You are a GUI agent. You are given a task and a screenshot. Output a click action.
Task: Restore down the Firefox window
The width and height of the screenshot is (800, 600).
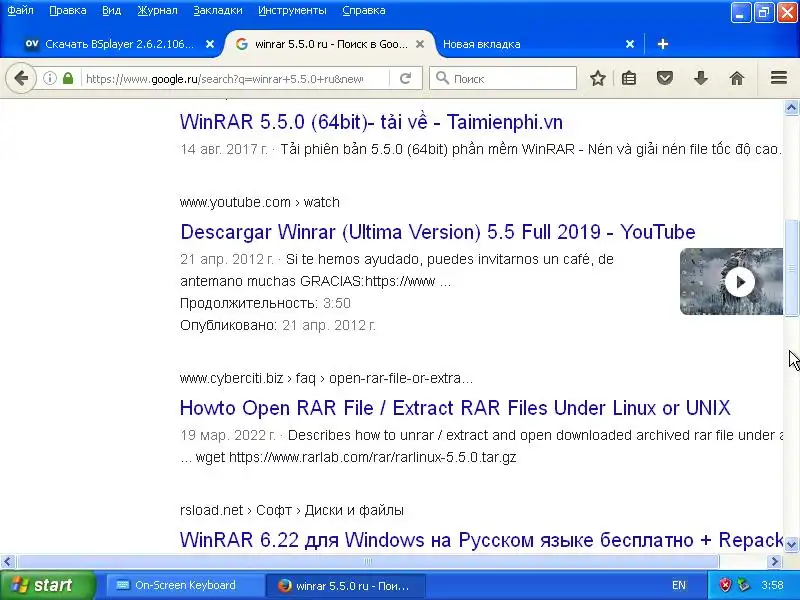click(763, 12)
